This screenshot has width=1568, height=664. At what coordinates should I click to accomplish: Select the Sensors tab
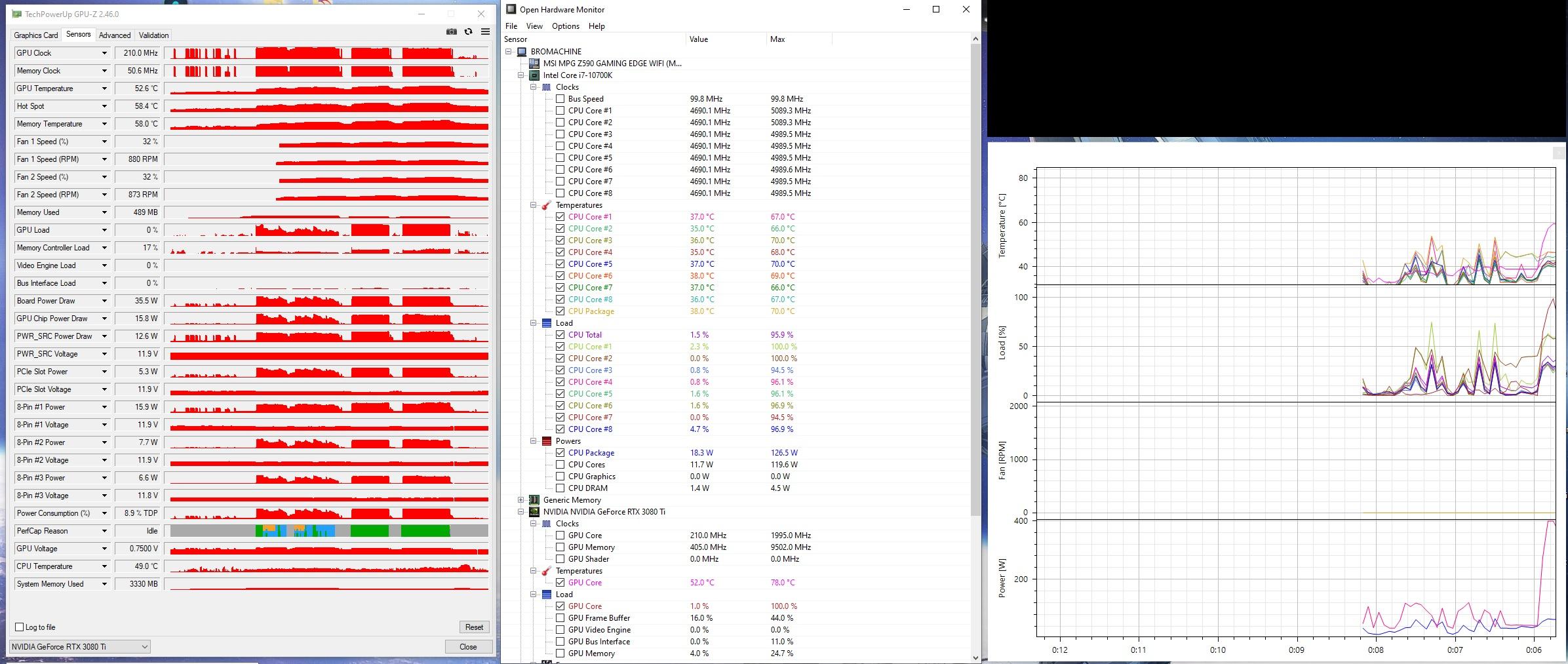(79, 35)
